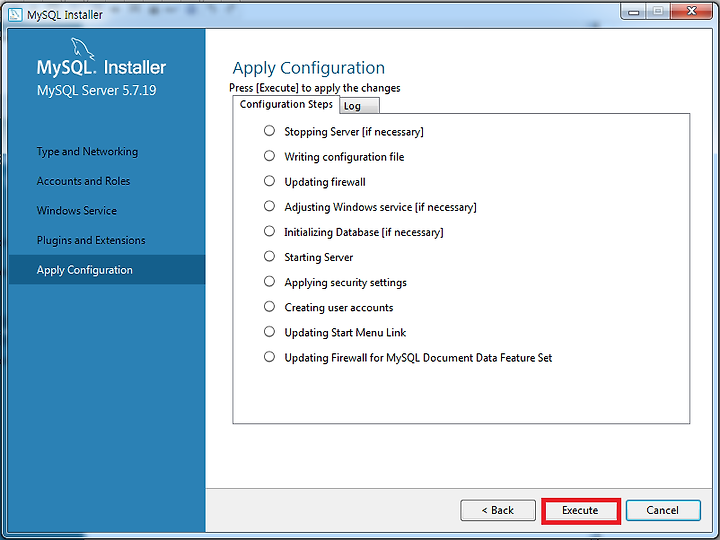
Task: Click the Adjusting Windows service status circle
Action: pyautogui.click(x=269, y=206)
